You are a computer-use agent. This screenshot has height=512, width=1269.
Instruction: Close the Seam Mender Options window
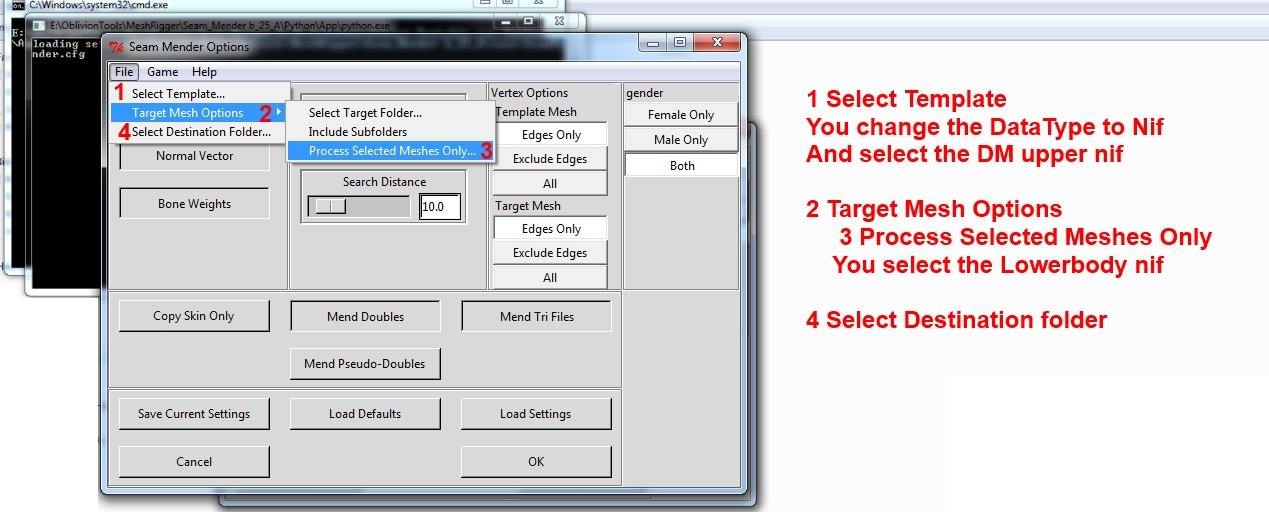pos(715,43)
